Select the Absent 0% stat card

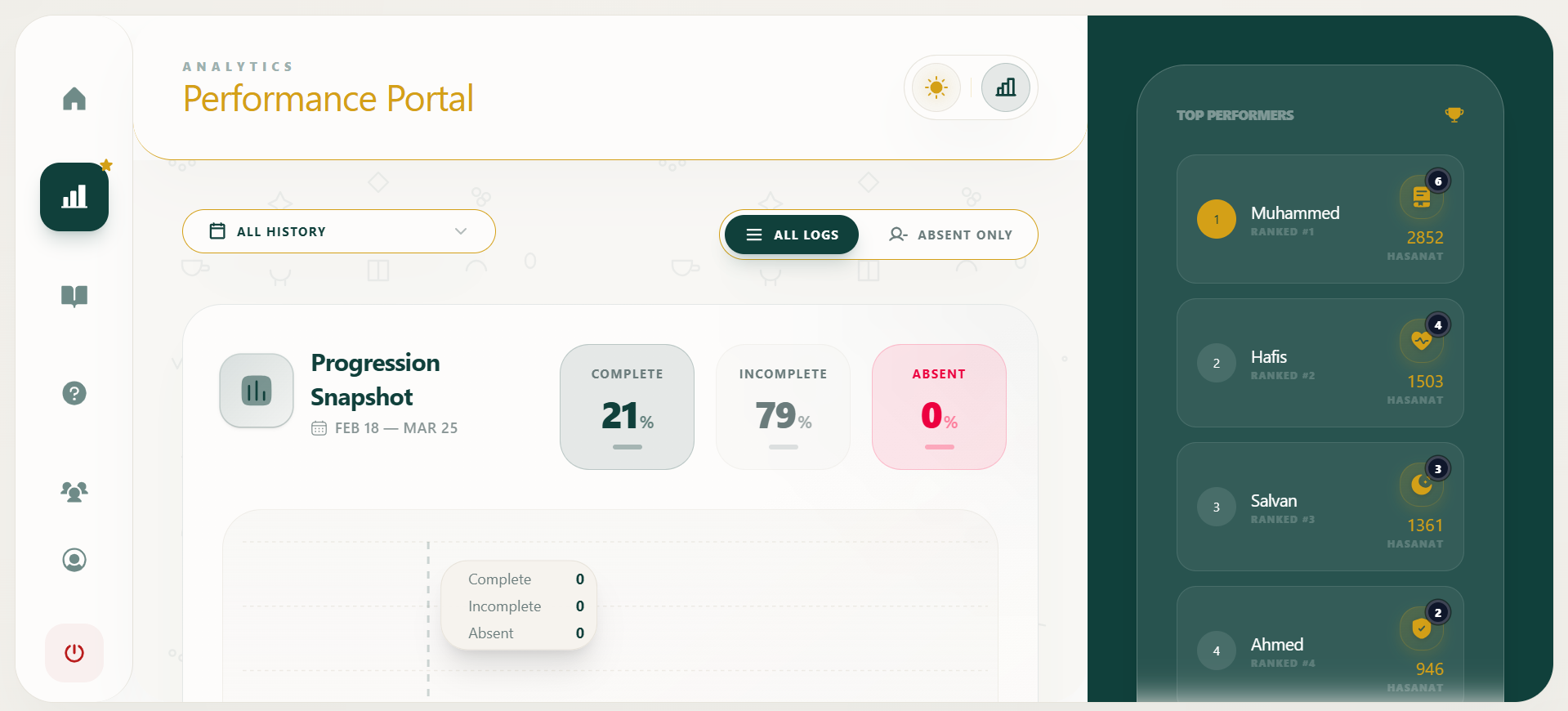939,407
